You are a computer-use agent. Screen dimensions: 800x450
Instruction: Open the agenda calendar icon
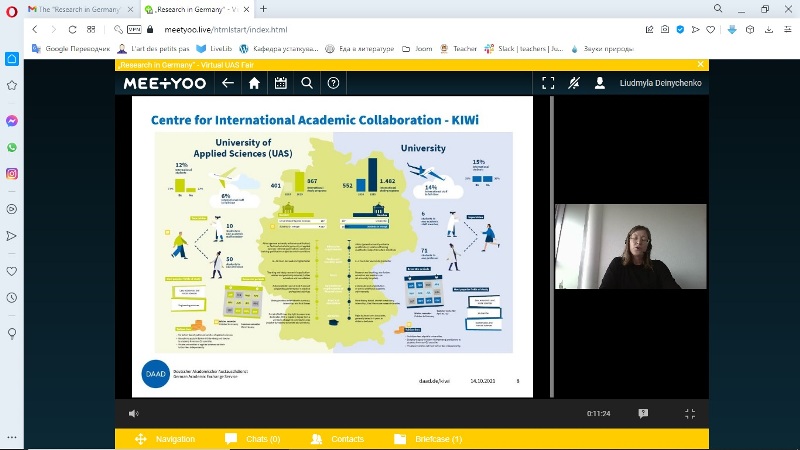[281, 83]
